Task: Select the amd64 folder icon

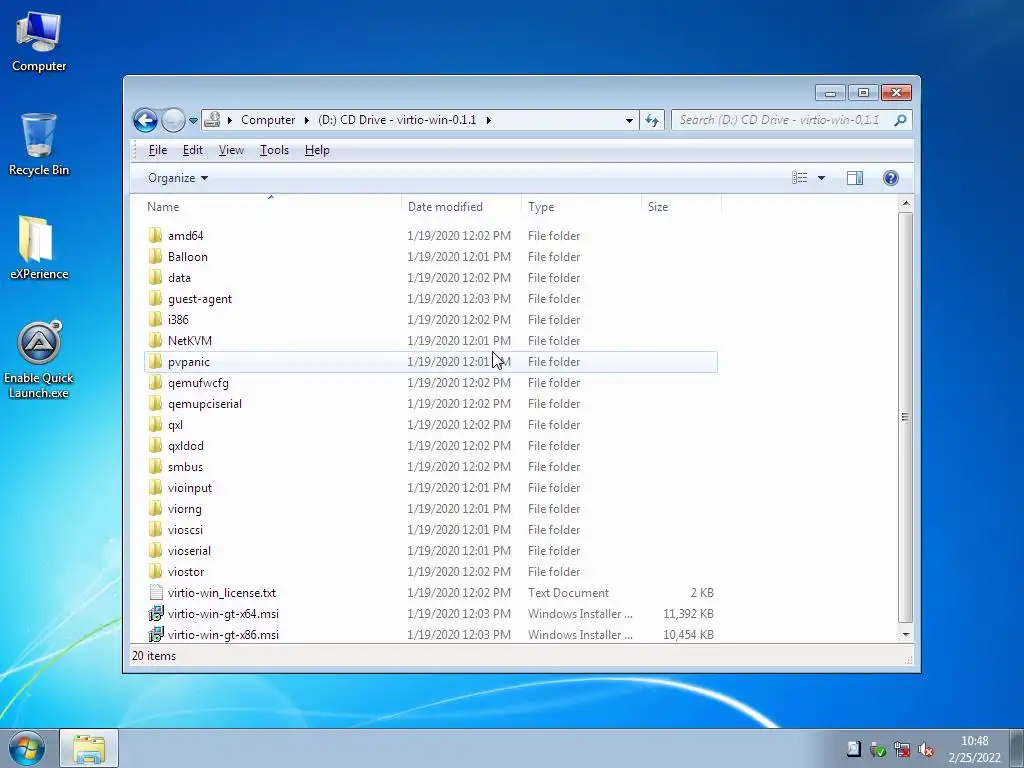Action: point(155,236)
